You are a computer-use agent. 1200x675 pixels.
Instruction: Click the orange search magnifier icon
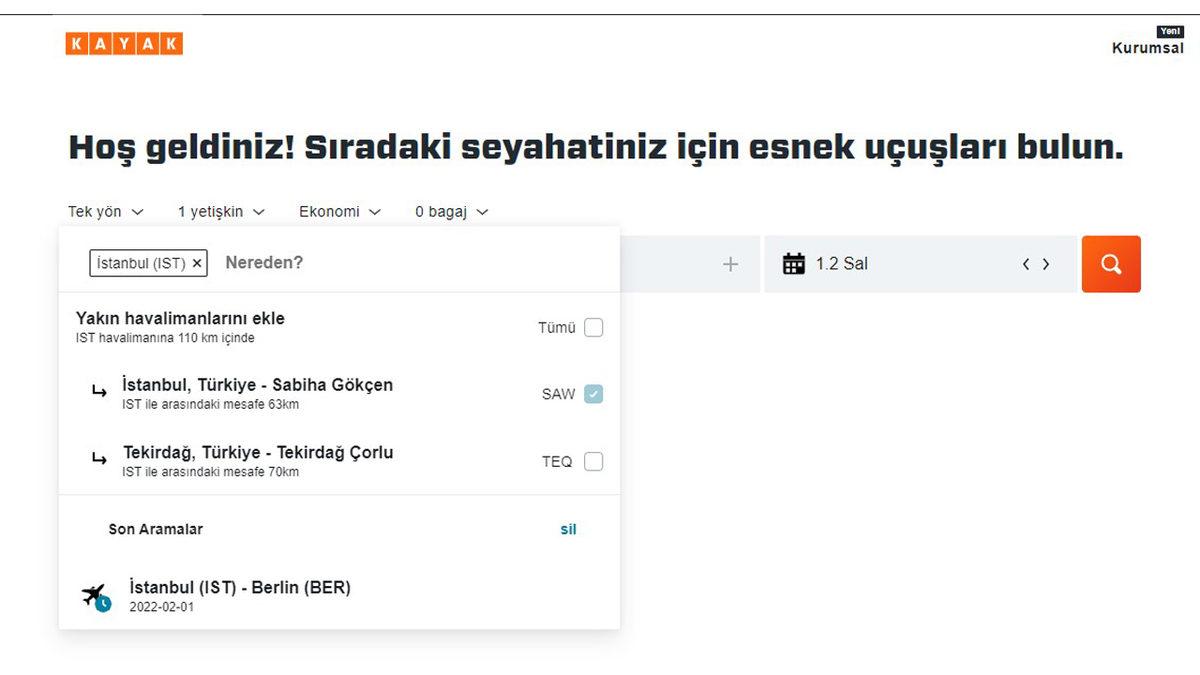[1111, 263]
